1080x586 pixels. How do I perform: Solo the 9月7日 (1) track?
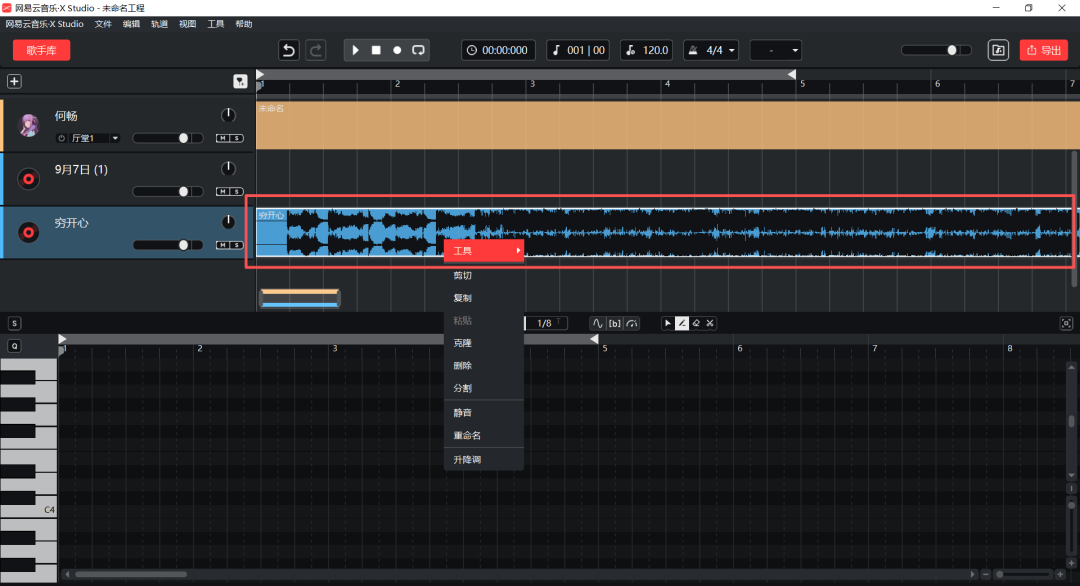[236, 191]
